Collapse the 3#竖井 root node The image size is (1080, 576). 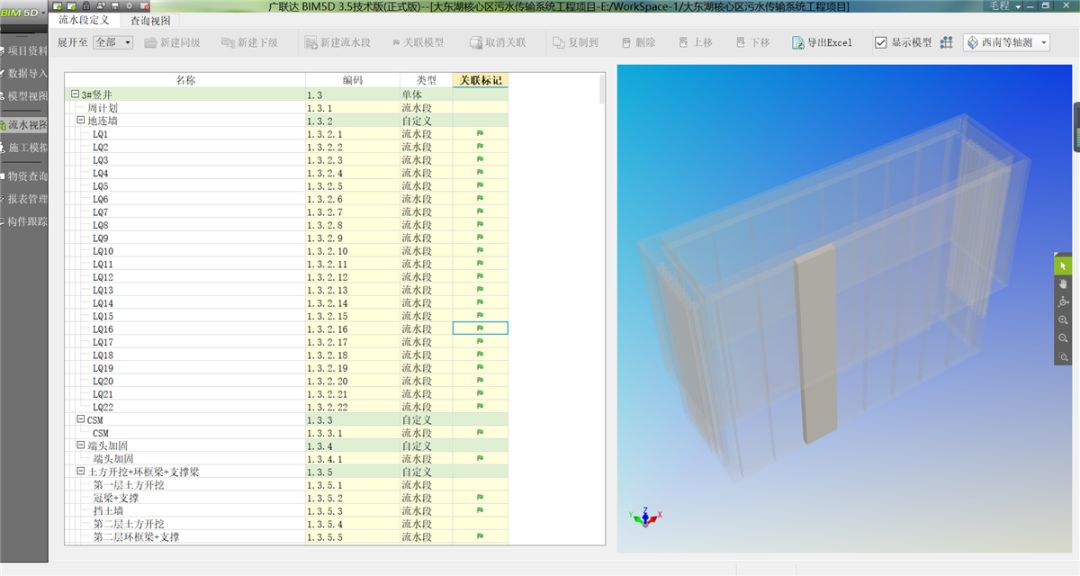pyautogui.click(x=74, y=94)
